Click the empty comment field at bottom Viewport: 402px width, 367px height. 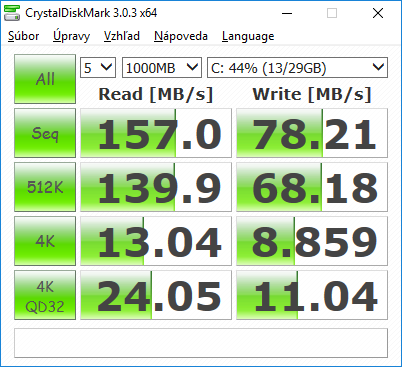pyautogui.click(x=201, y=343)
